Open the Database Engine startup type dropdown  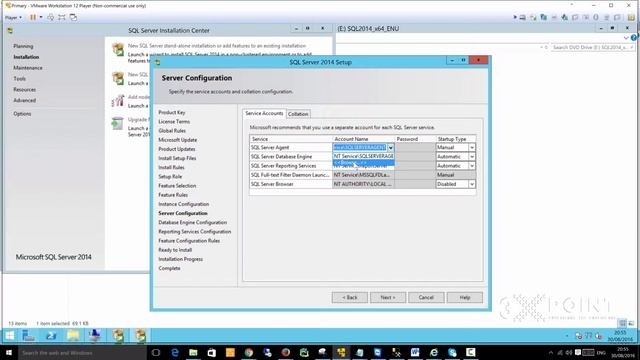pos(471,157)
